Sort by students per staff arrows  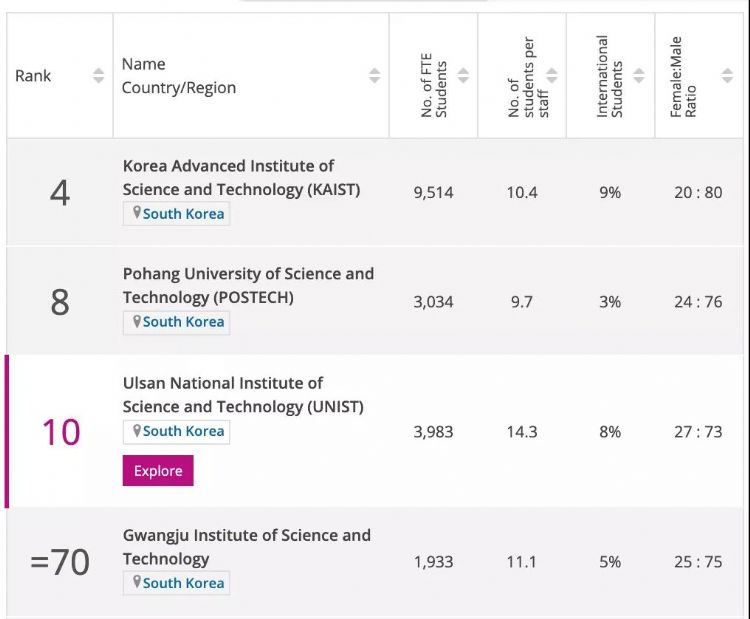[552, 76]
